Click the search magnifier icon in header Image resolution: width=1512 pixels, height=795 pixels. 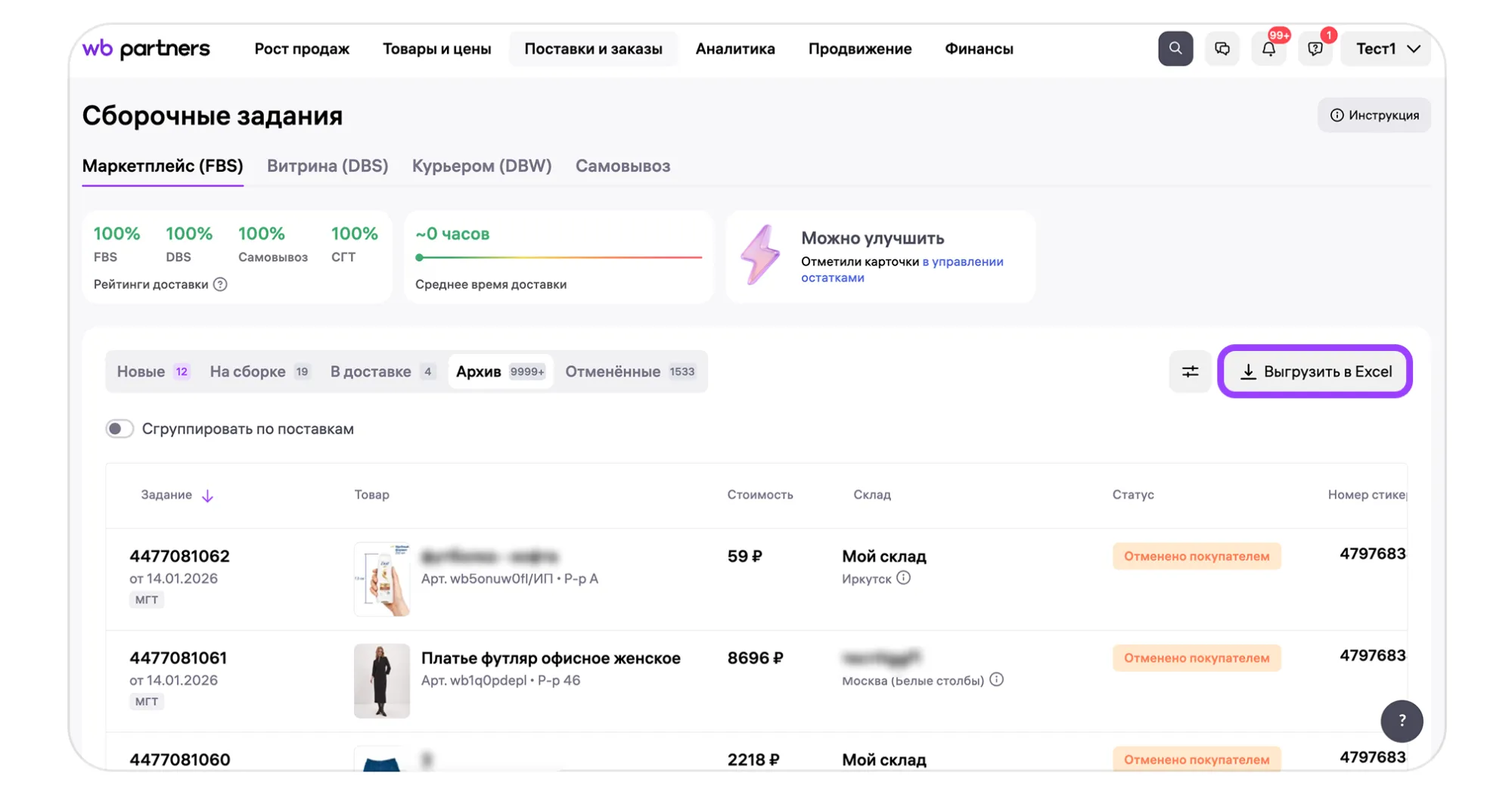1175,48
